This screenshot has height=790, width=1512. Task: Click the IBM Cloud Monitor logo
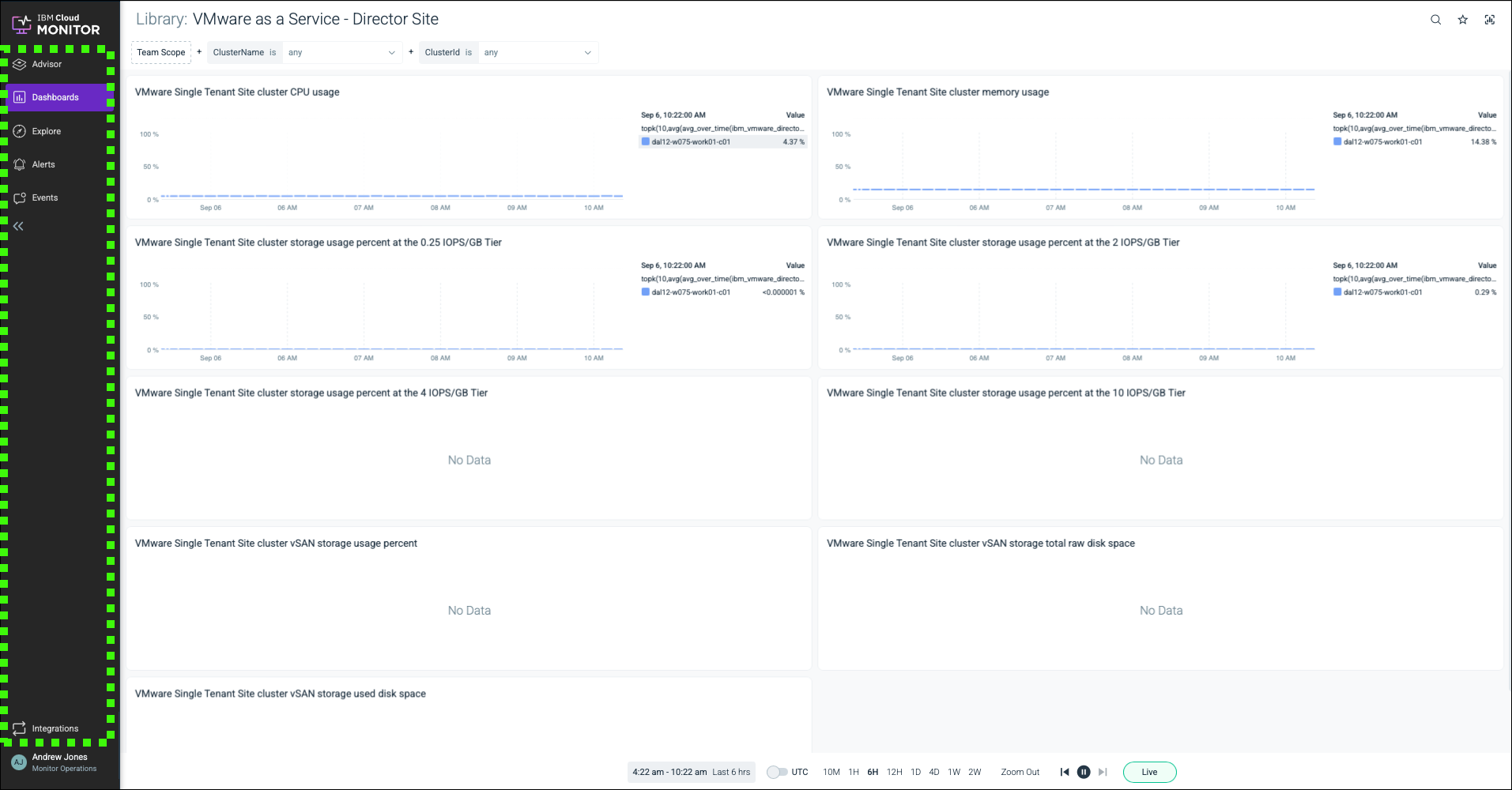point(56,24)
